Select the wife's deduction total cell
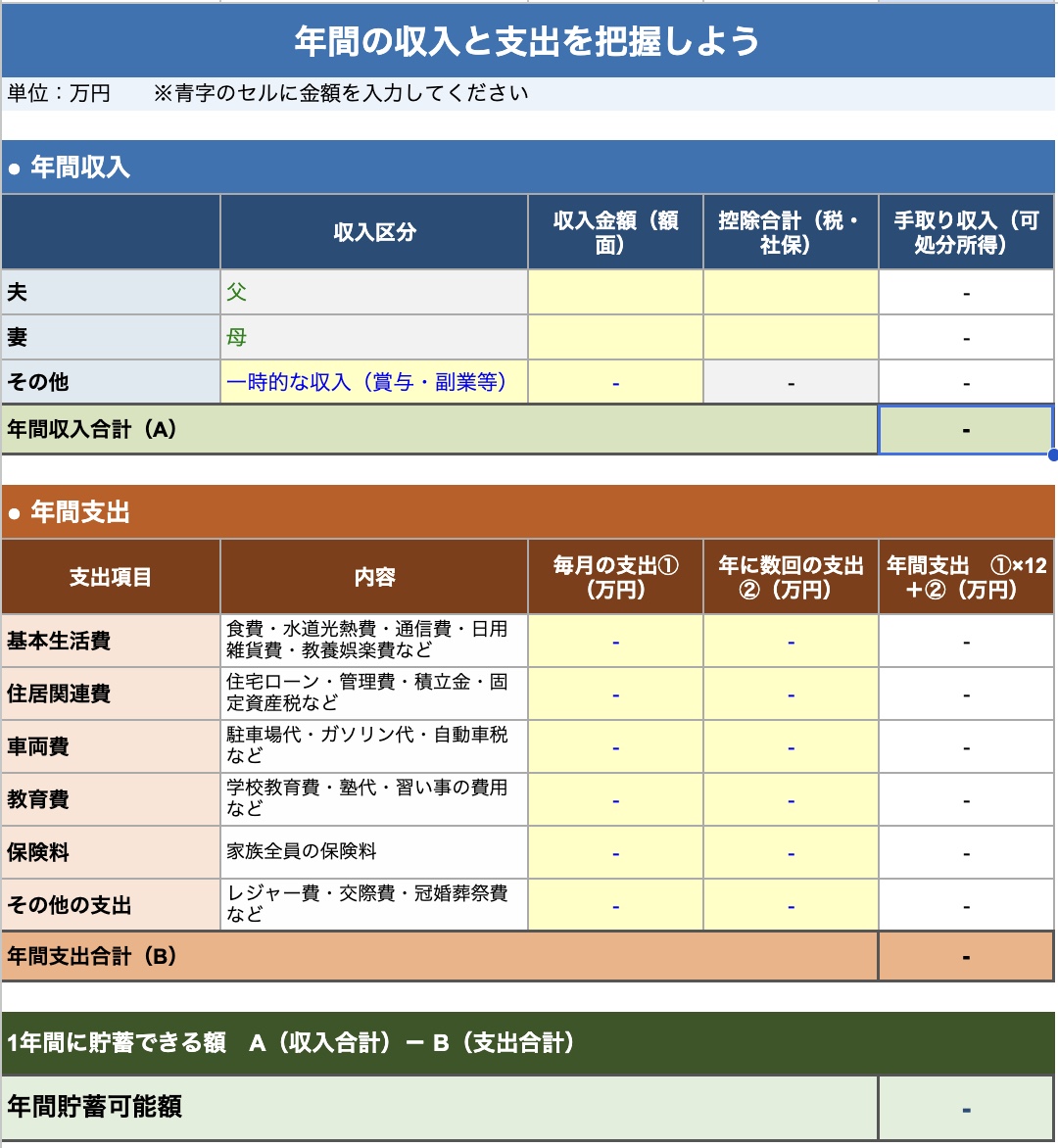 click(791, 337)
